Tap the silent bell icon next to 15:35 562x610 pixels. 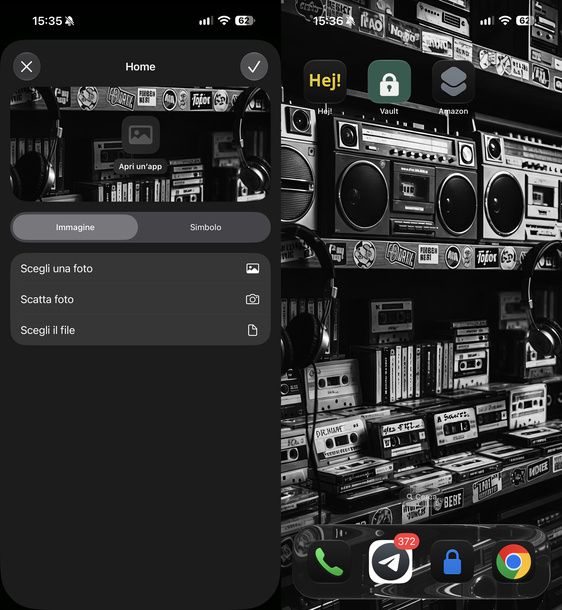coord(70,21)
